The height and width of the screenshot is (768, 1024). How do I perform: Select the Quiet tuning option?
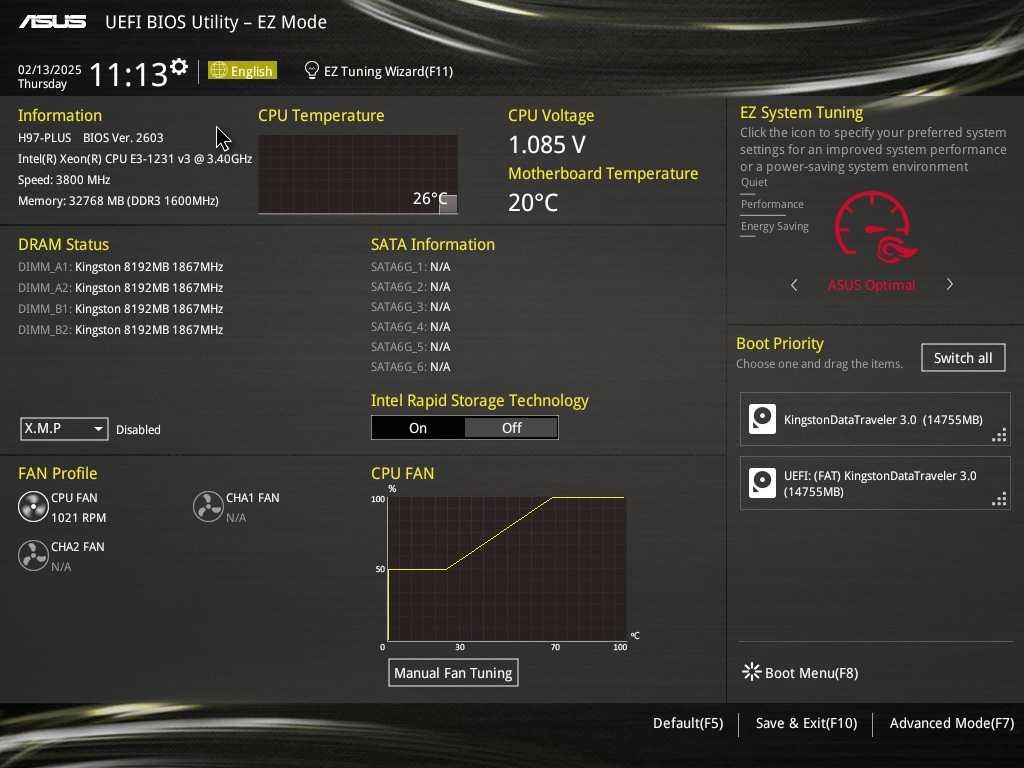coord(754,182)
